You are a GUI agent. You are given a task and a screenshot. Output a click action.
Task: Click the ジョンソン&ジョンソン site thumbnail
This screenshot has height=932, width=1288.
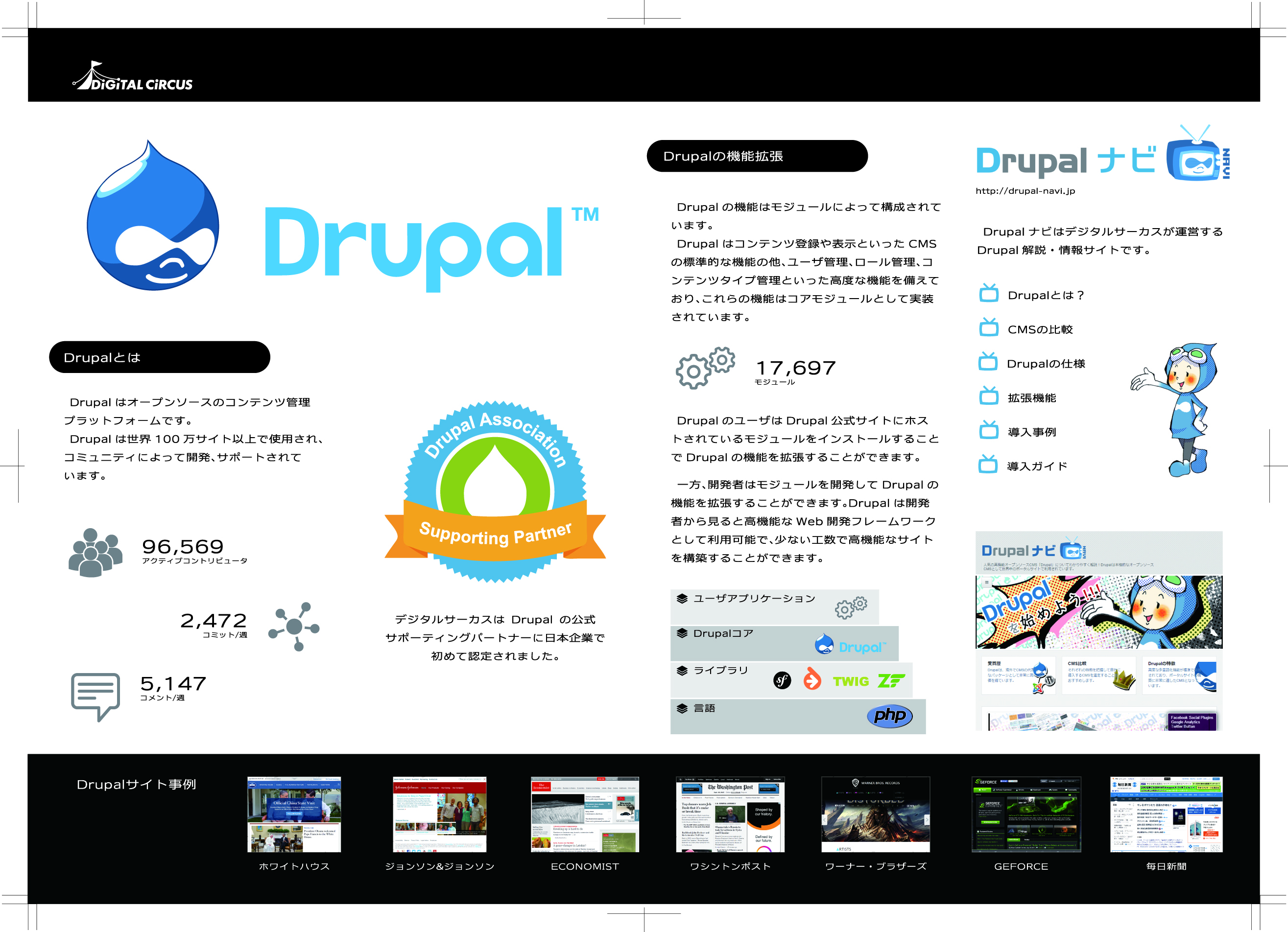[440, 814]
